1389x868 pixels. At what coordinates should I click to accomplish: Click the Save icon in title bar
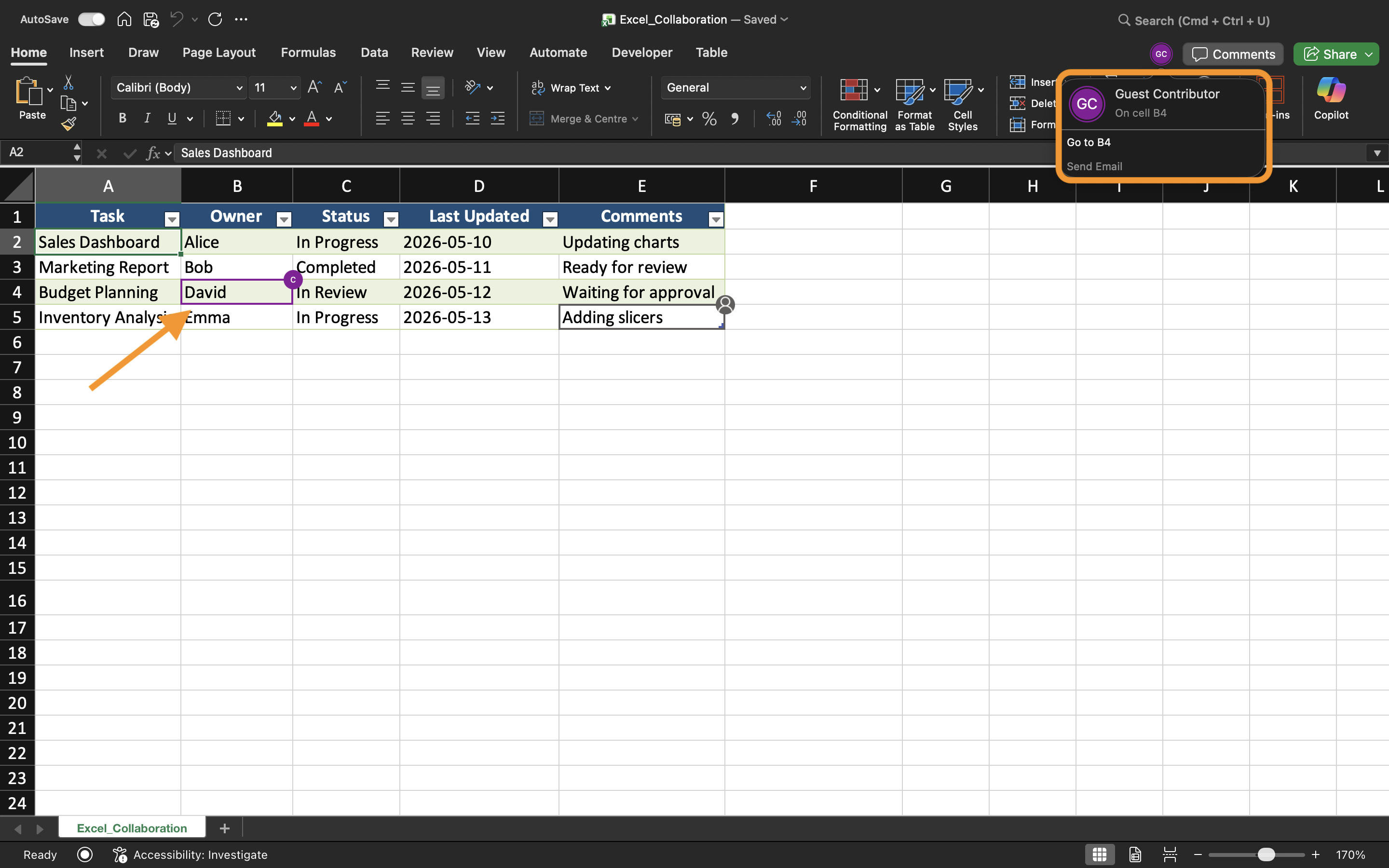[x=151, y=19]
